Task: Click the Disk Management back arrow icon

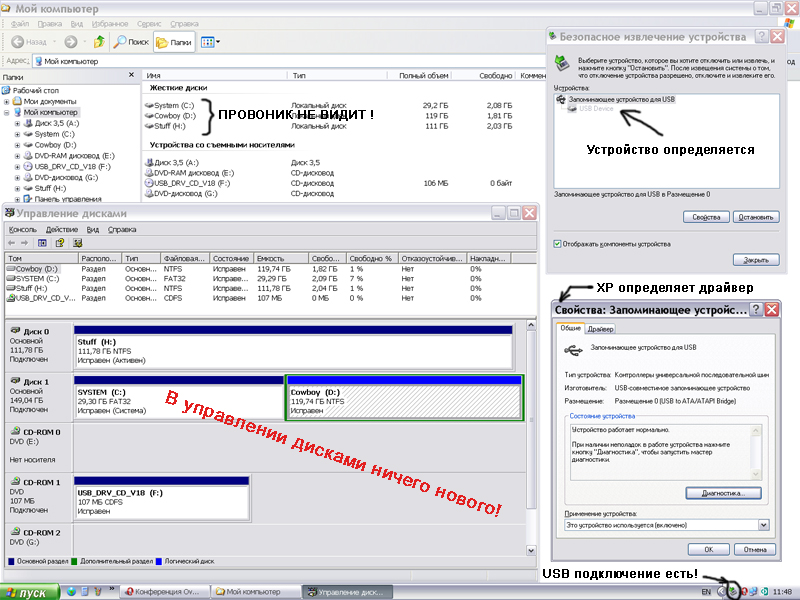Action: click(x=12, y=243)
